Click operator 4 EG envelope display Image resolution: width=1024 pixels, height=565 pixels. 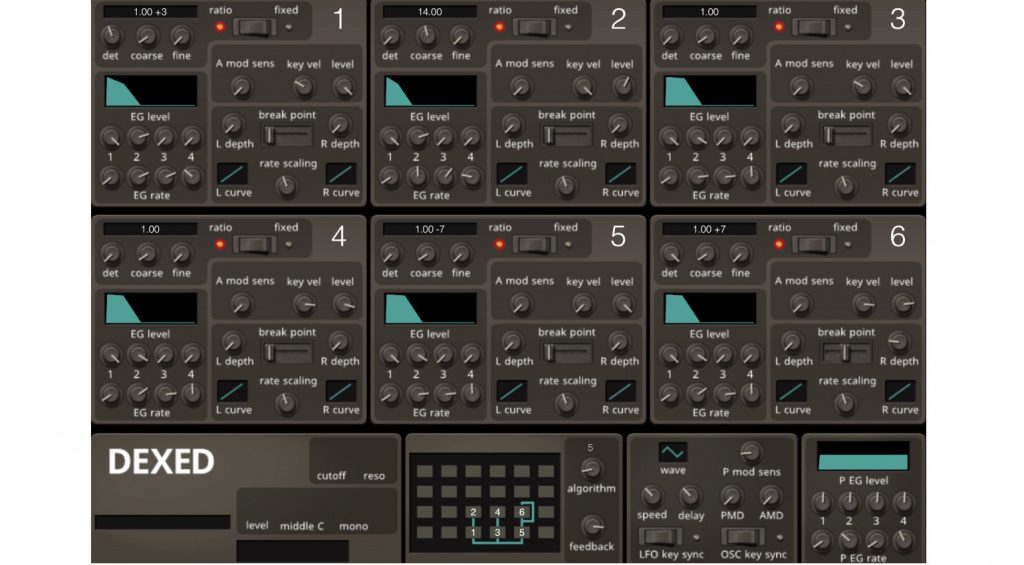coord(151,308)
